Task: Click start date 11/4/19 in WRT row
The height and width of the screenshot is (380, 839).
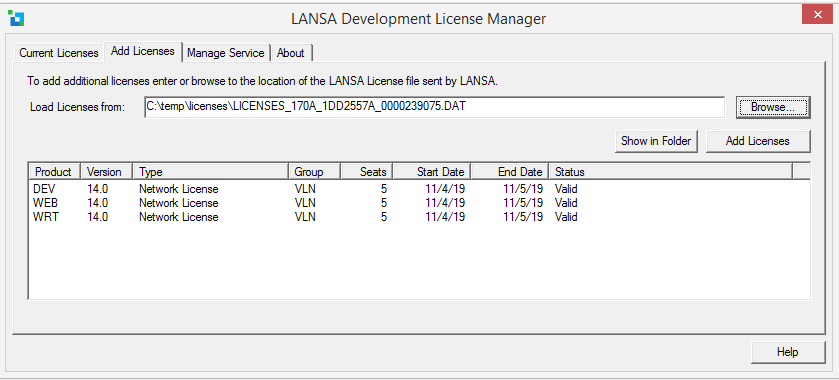Action: point(445,217)
